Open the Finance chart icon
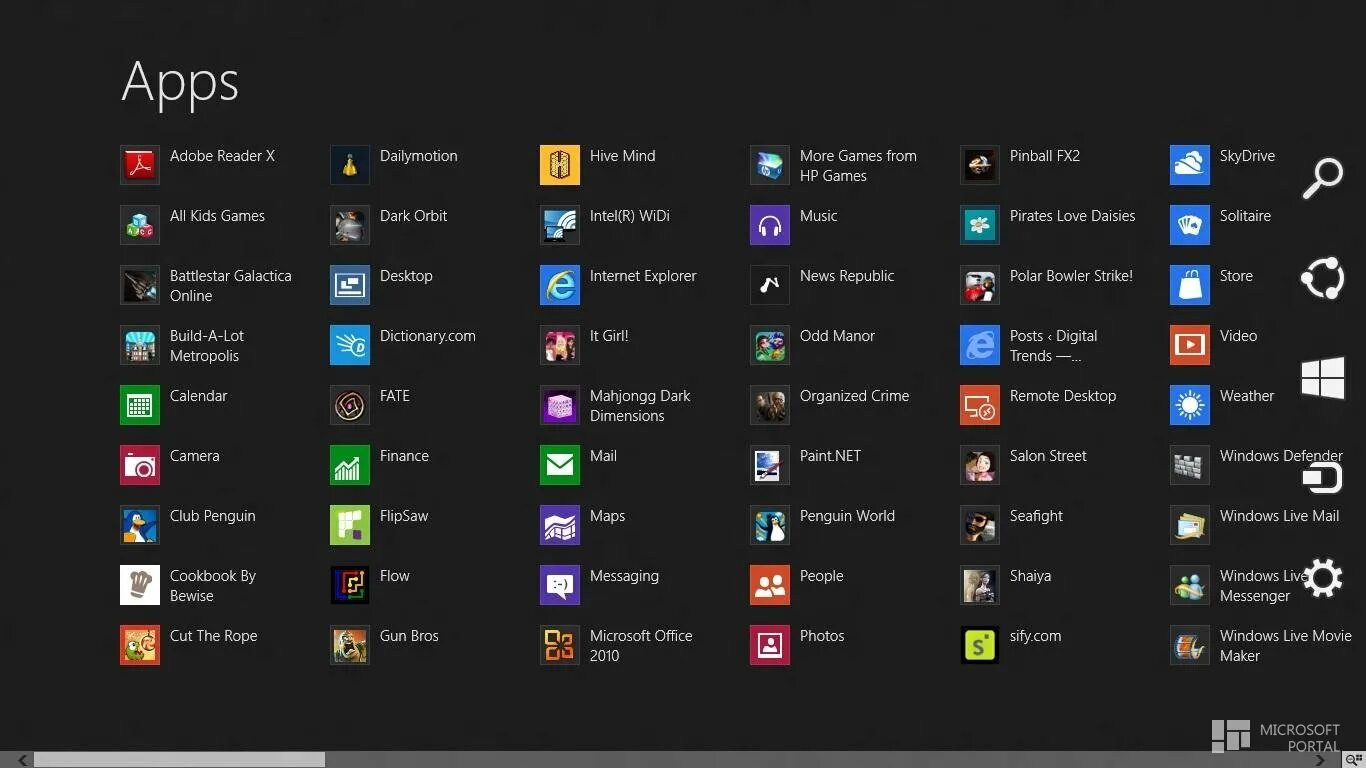 [x=350, y=465]
